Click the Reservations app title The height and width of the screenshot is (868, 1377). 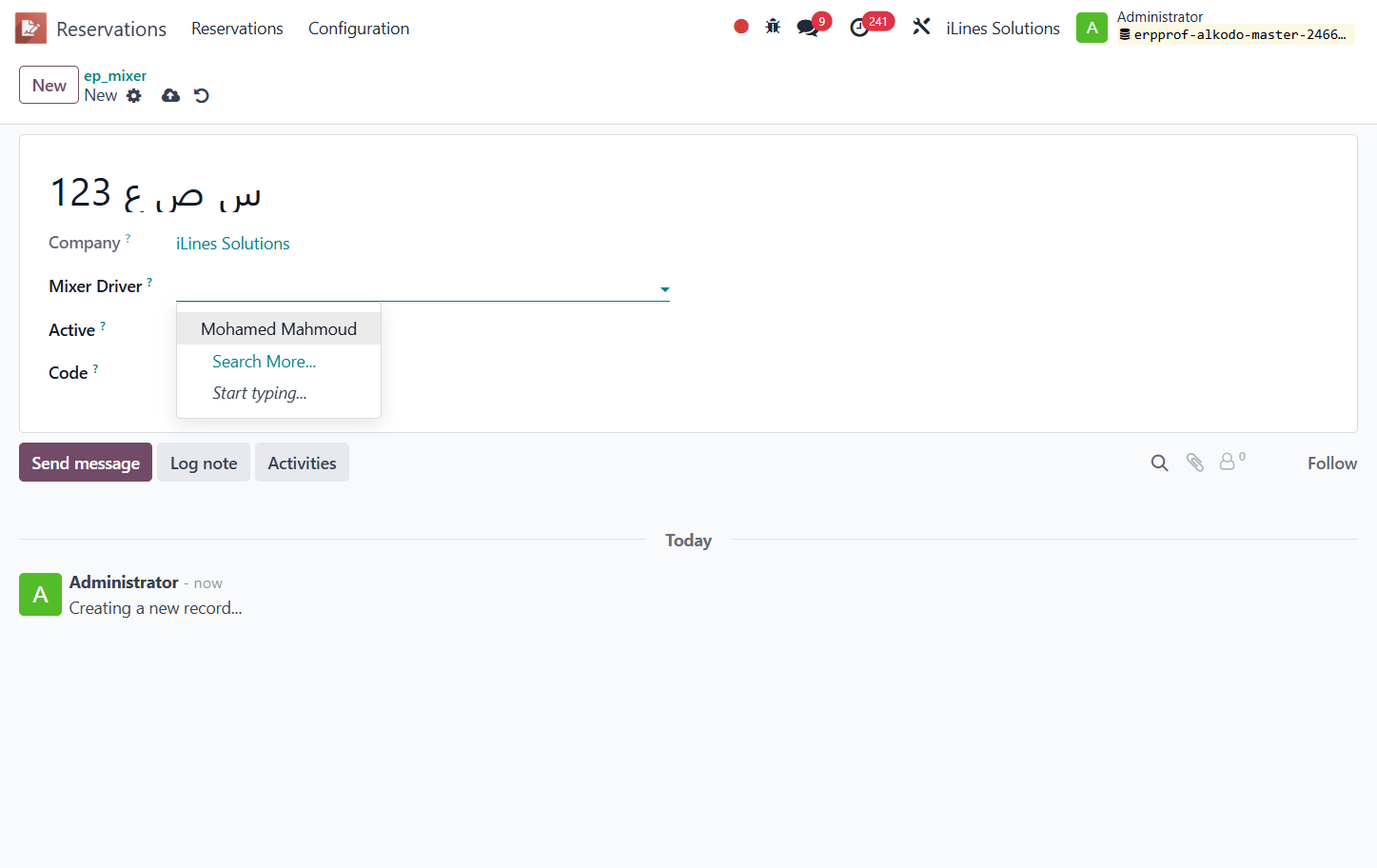coord(111,30)
